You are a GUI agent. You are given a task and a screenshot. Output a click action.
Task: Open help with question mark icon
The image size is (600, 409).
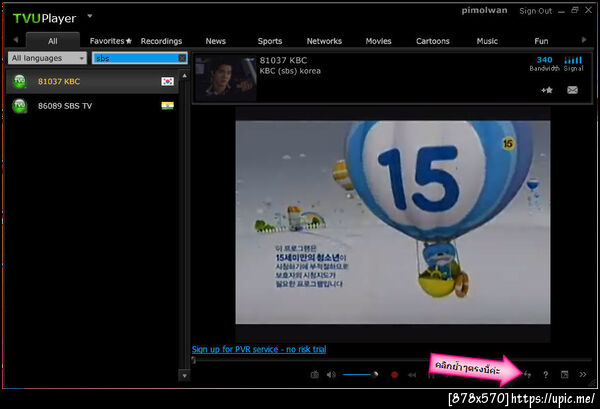point(546,375)
